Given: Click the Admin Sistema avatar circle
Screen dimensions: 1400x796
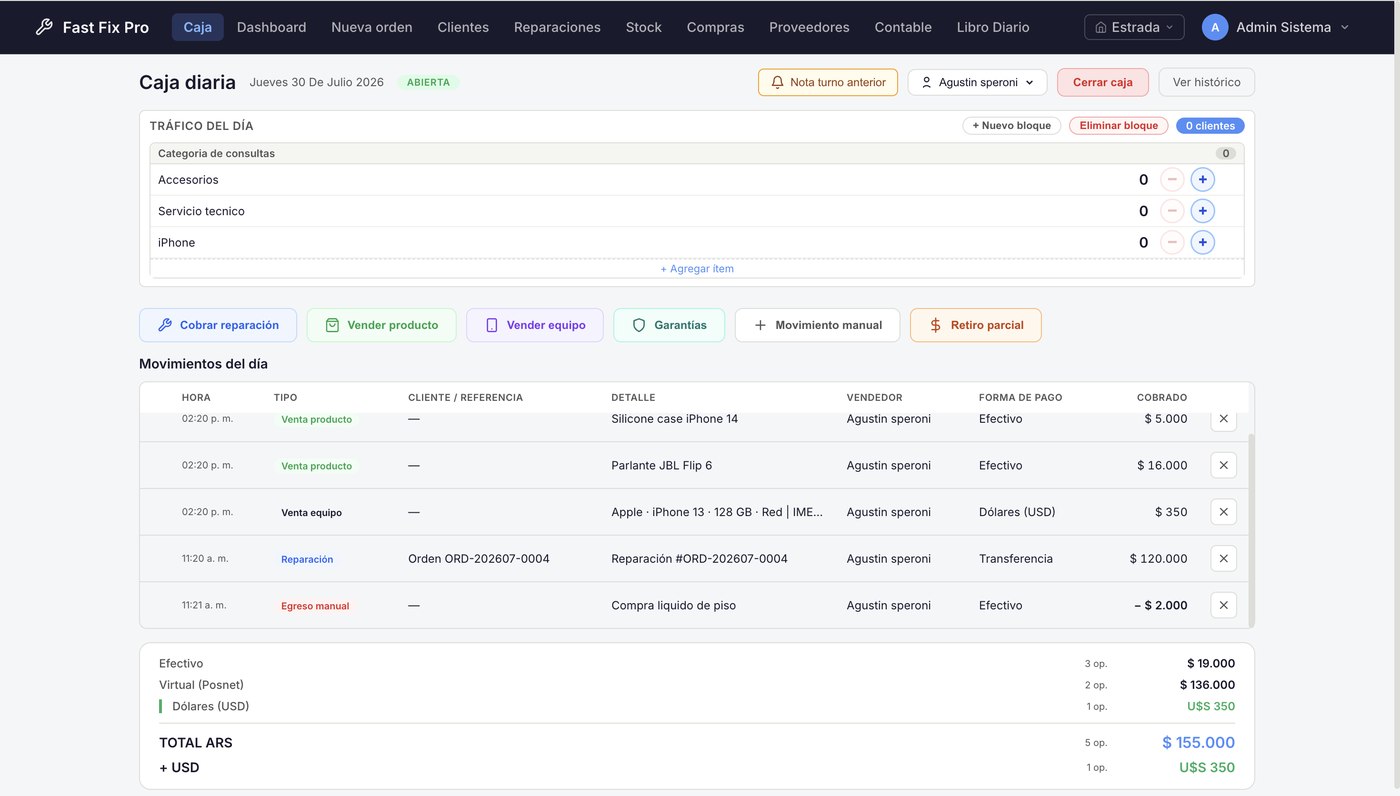Looking at the screenshot, I should pos(1215,27).
